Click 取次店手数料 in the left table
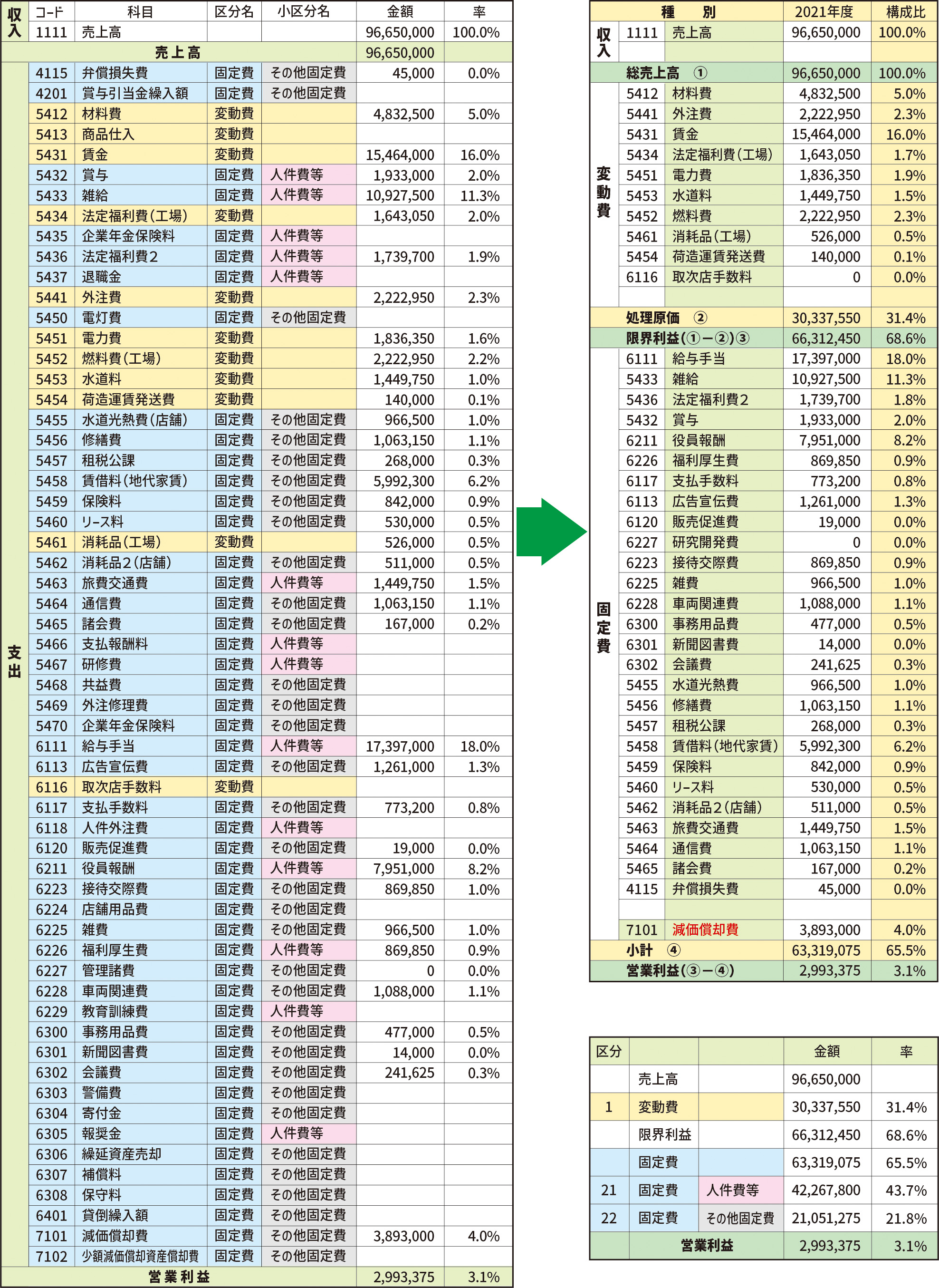The width and height of the screenshot is (939, 1288). (x=140, y=787)
